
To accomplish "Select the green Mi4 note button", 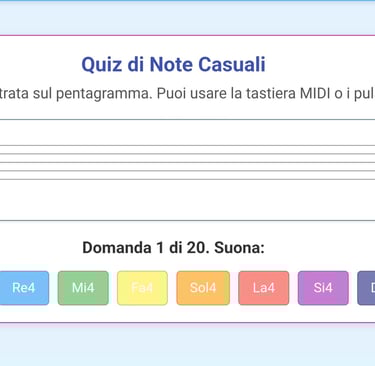I will tap(83, 288).
